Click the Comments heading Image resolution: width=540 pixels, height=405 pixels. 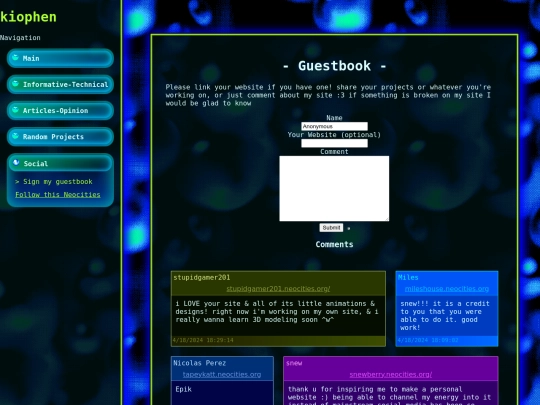pos(334,244)
